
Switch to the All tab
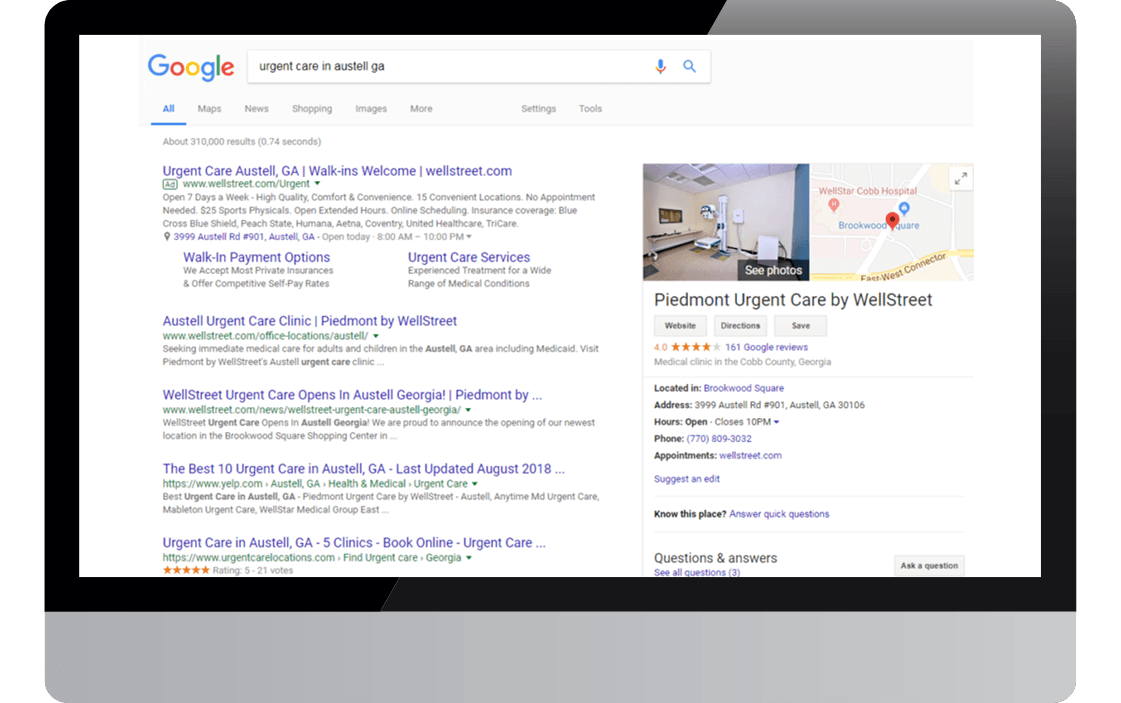(168, 109)
